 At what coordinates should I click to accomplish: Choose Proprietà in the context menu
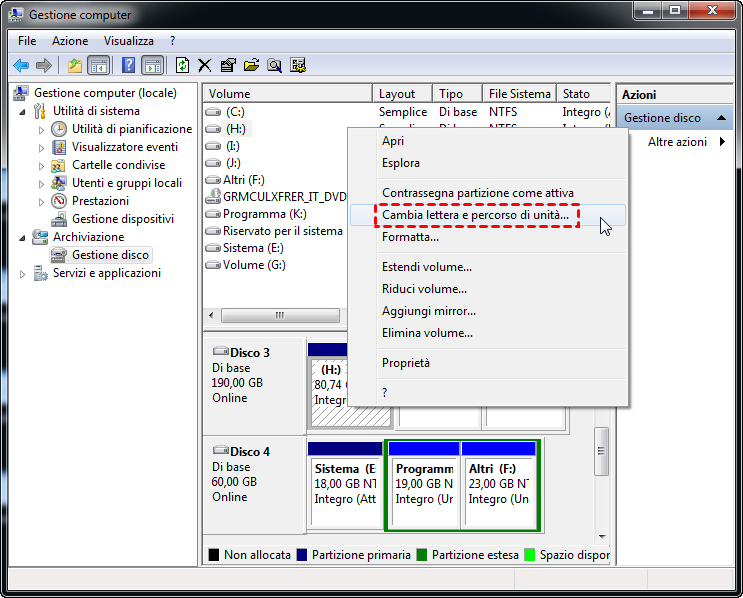[488, 363]
